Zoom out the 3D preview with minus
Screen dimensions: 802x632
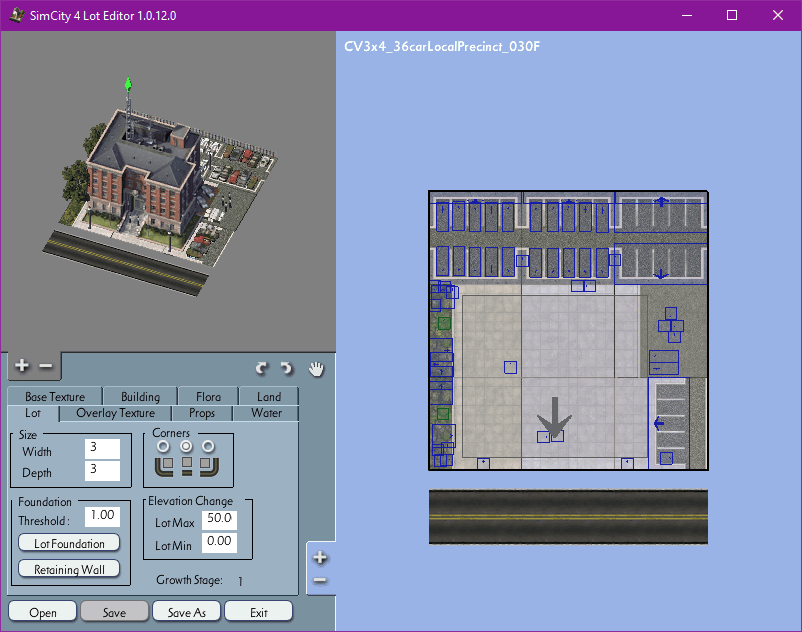pyautogui.click(x=45, y=366)
